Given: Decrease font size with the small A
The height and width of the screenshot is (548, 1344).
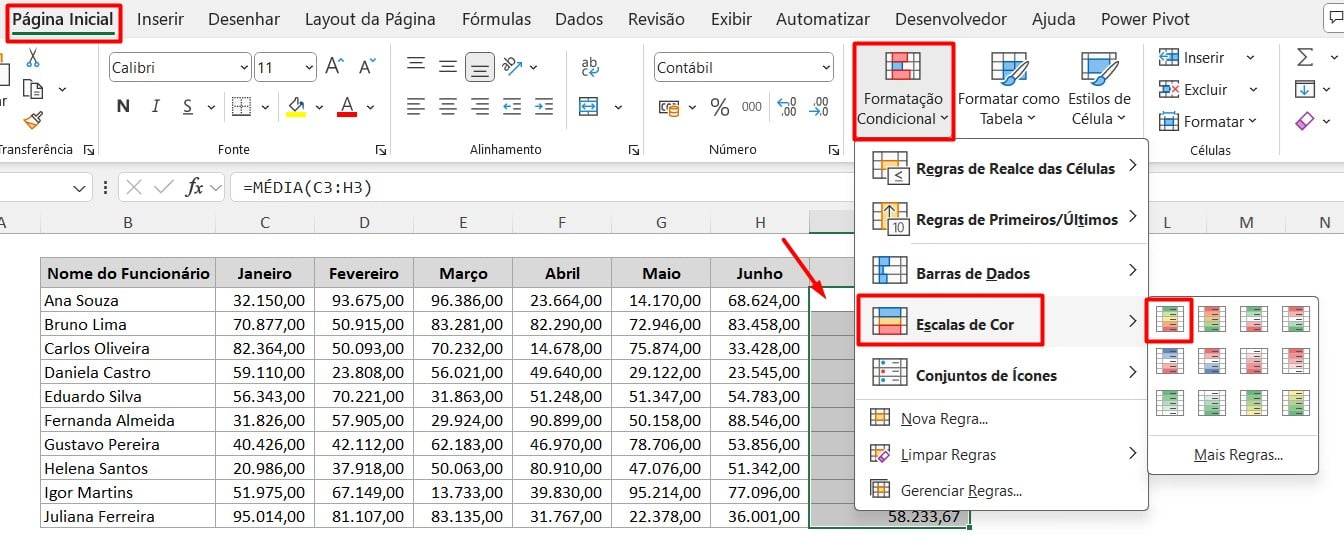Looking at the screenshot, I should click(367, 67).
